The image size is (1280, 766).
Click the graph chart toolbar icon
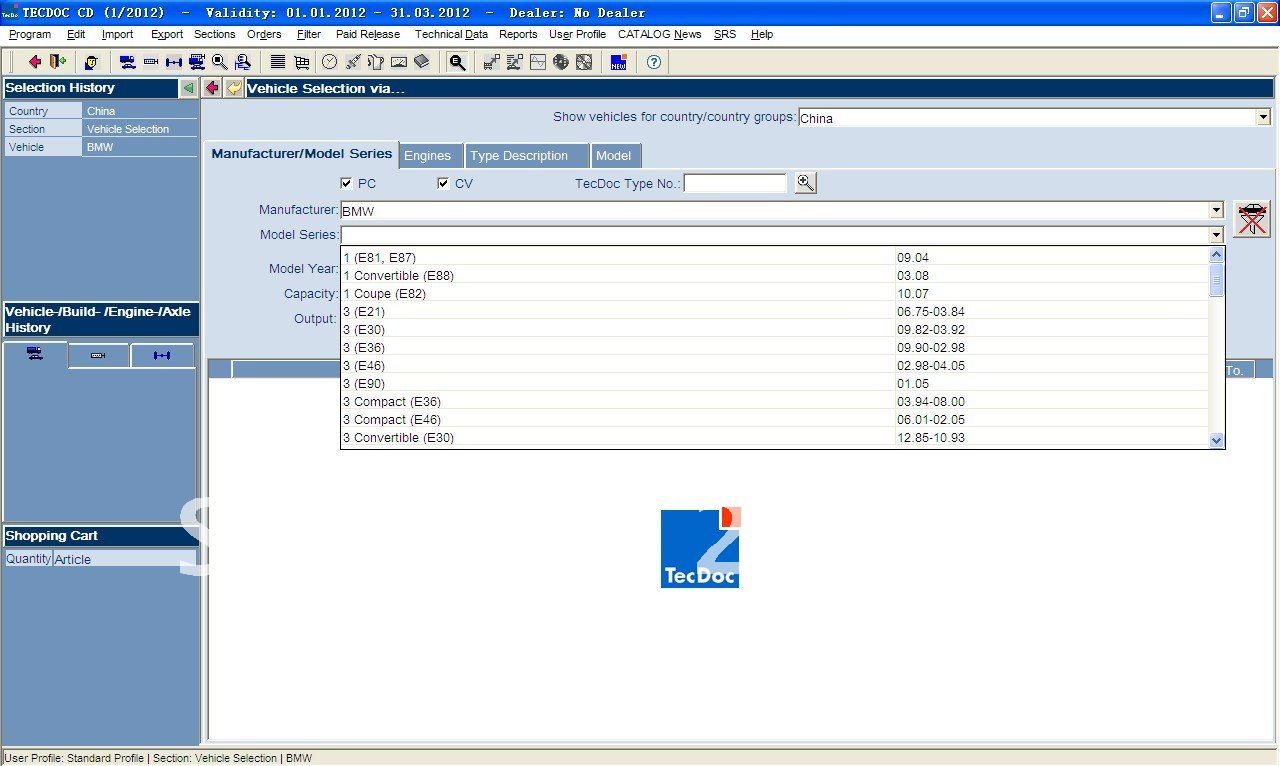point(538,62)
